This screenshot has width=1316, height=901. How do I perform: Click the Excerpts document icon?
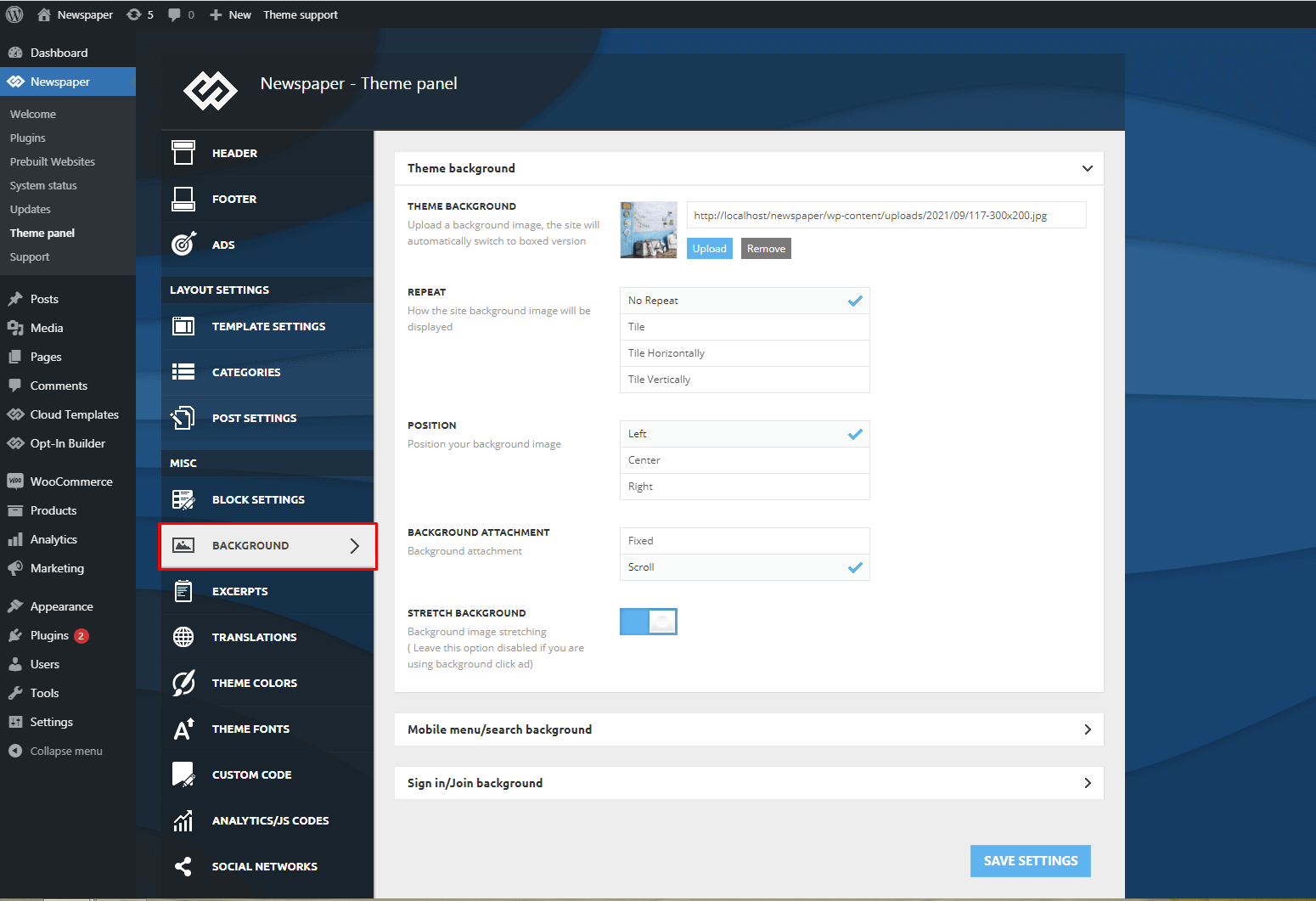click(183, 591)
